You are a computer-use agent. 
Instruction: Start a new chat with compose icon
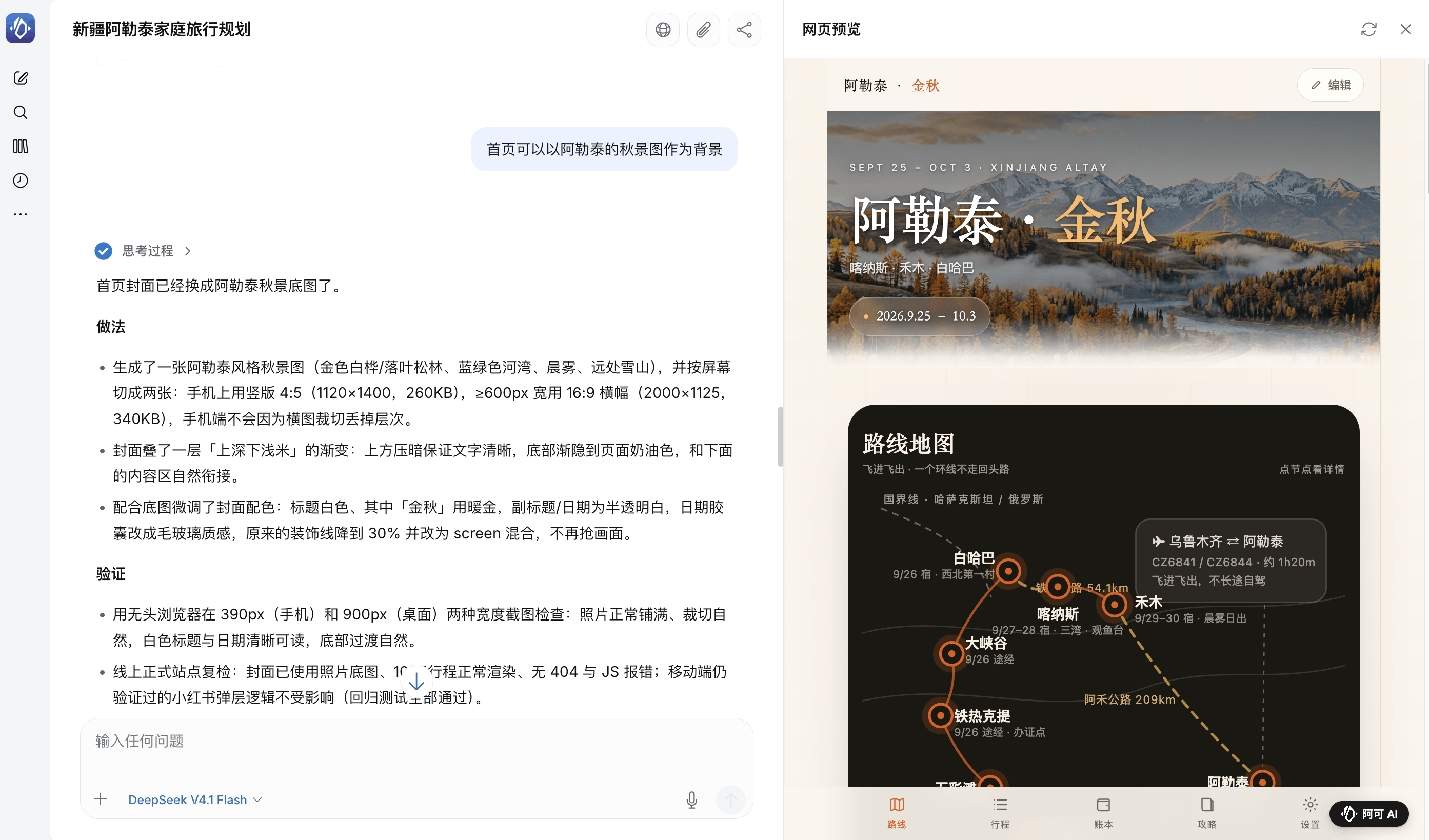(x=21, y=78)
